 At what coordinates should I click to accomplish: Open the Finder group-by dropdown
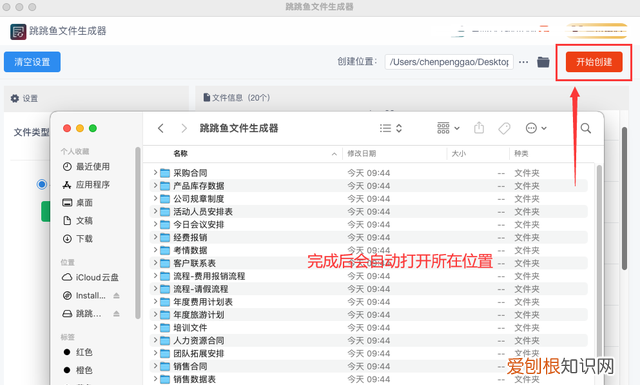[448, 128]
